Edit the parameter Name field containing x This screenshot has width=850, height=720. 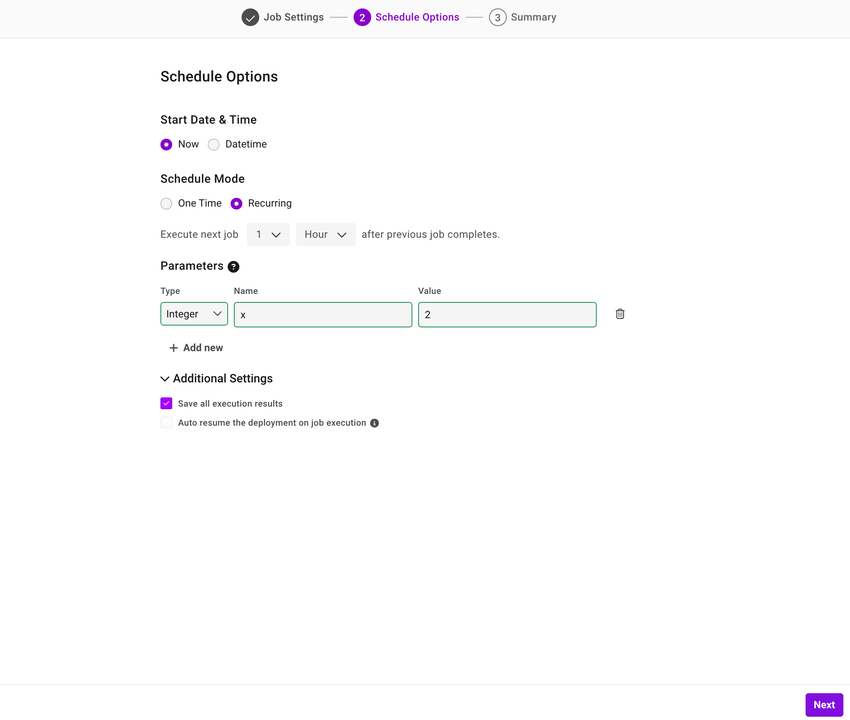323,314
